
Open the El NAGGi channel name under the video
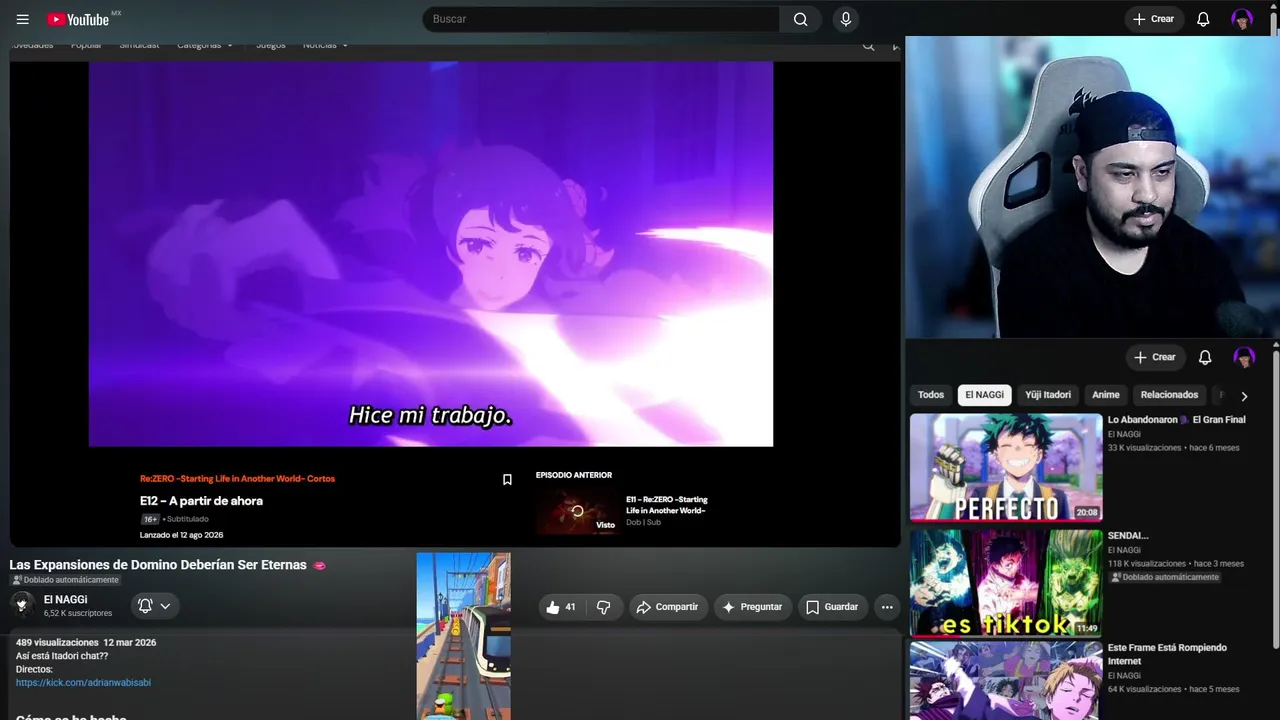65,599
